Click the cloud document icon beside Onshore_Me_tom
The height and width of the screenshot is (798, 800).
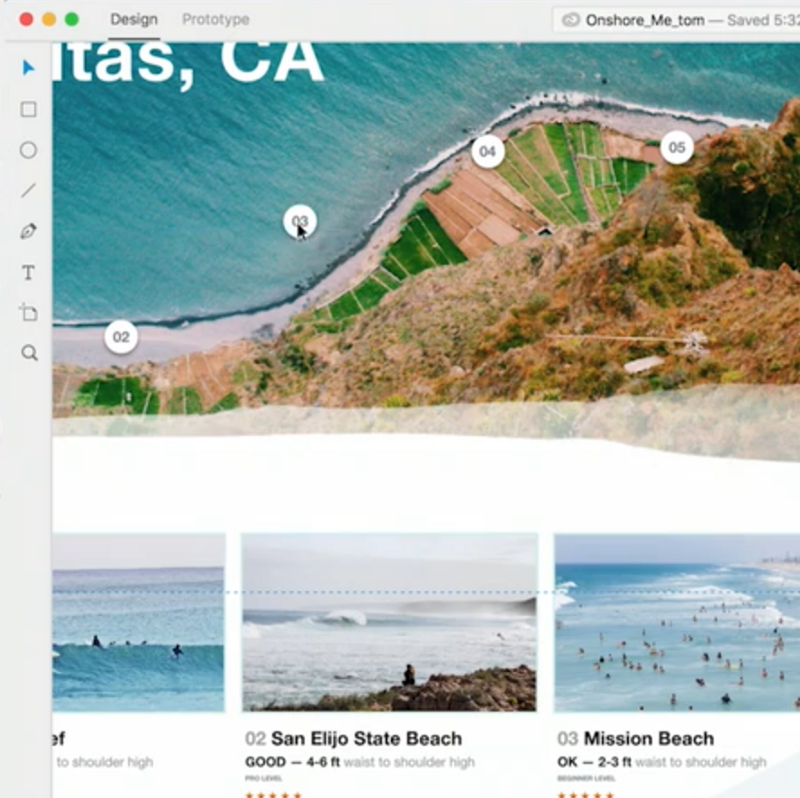click(571, 20)
